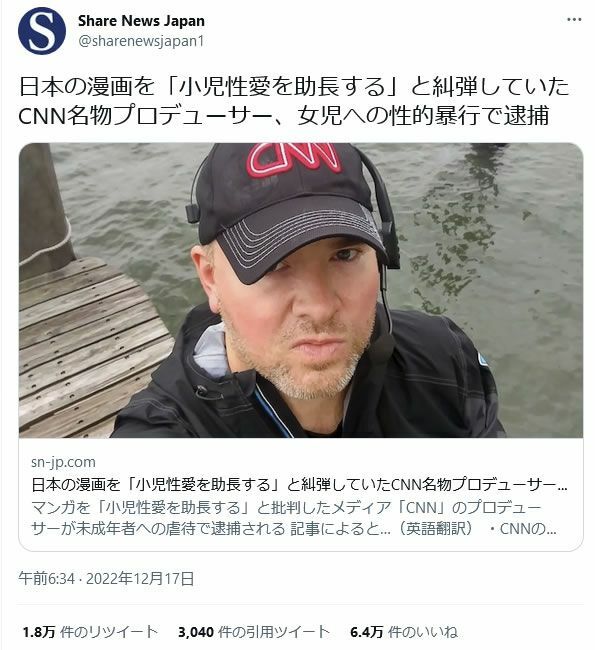Click the Share News Japan display name
Image resolution: width=595 pixels, height=650 pixels.
point(141,21)
